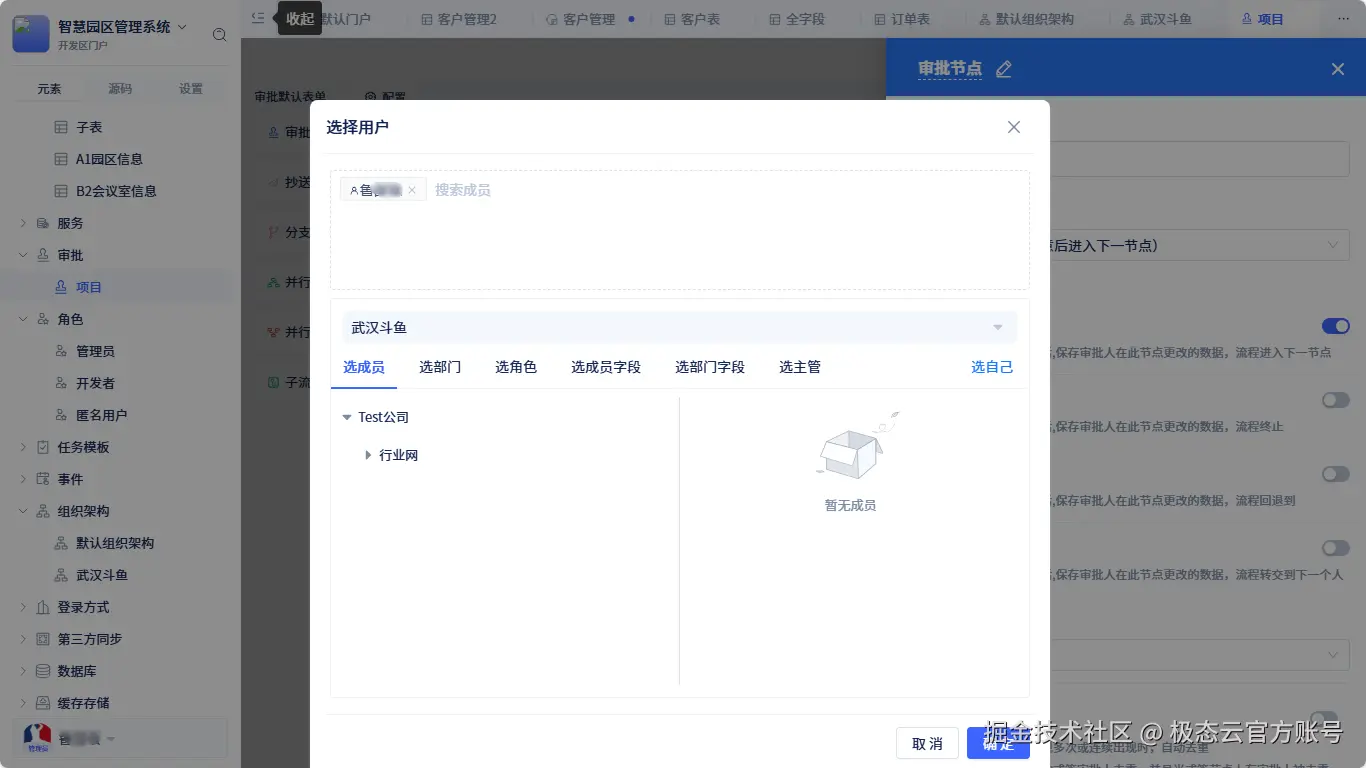Expand the 任务模板 tree group
Image resolution: width=1366 pixels, height=768 pixels.
[23, 447]
